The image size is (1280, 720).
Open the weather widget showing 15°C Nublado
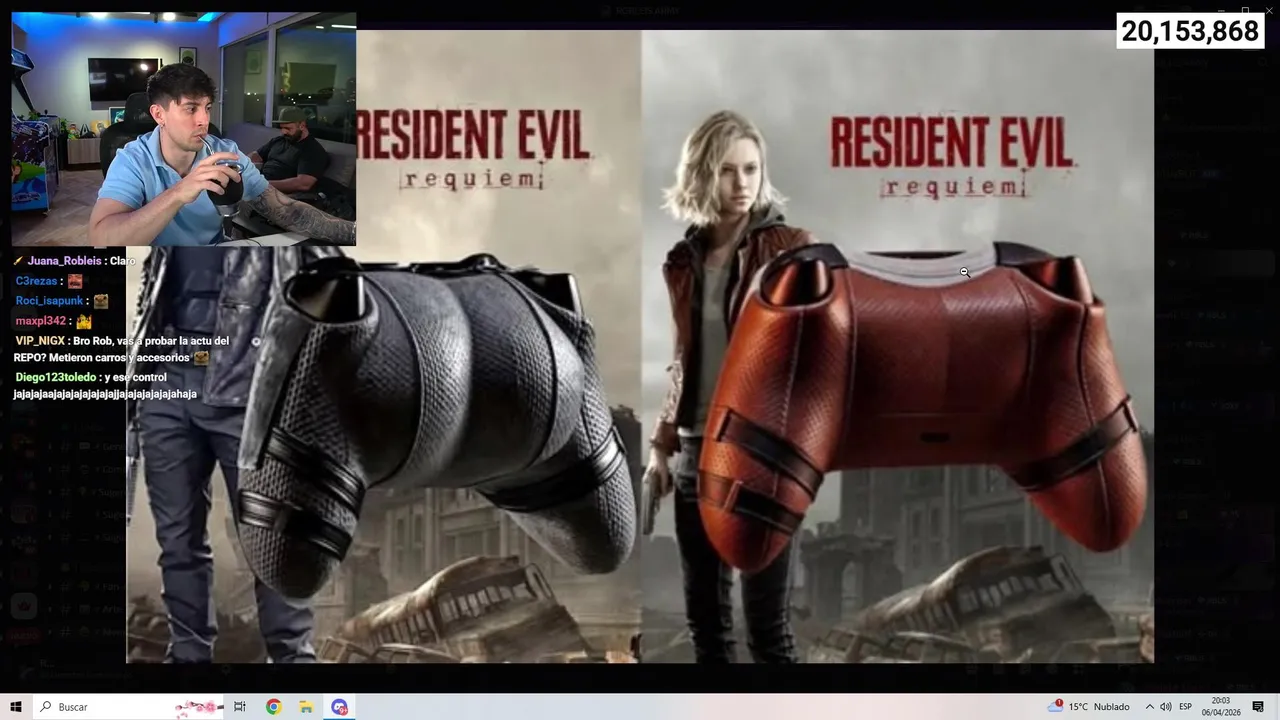point(1090,707)
